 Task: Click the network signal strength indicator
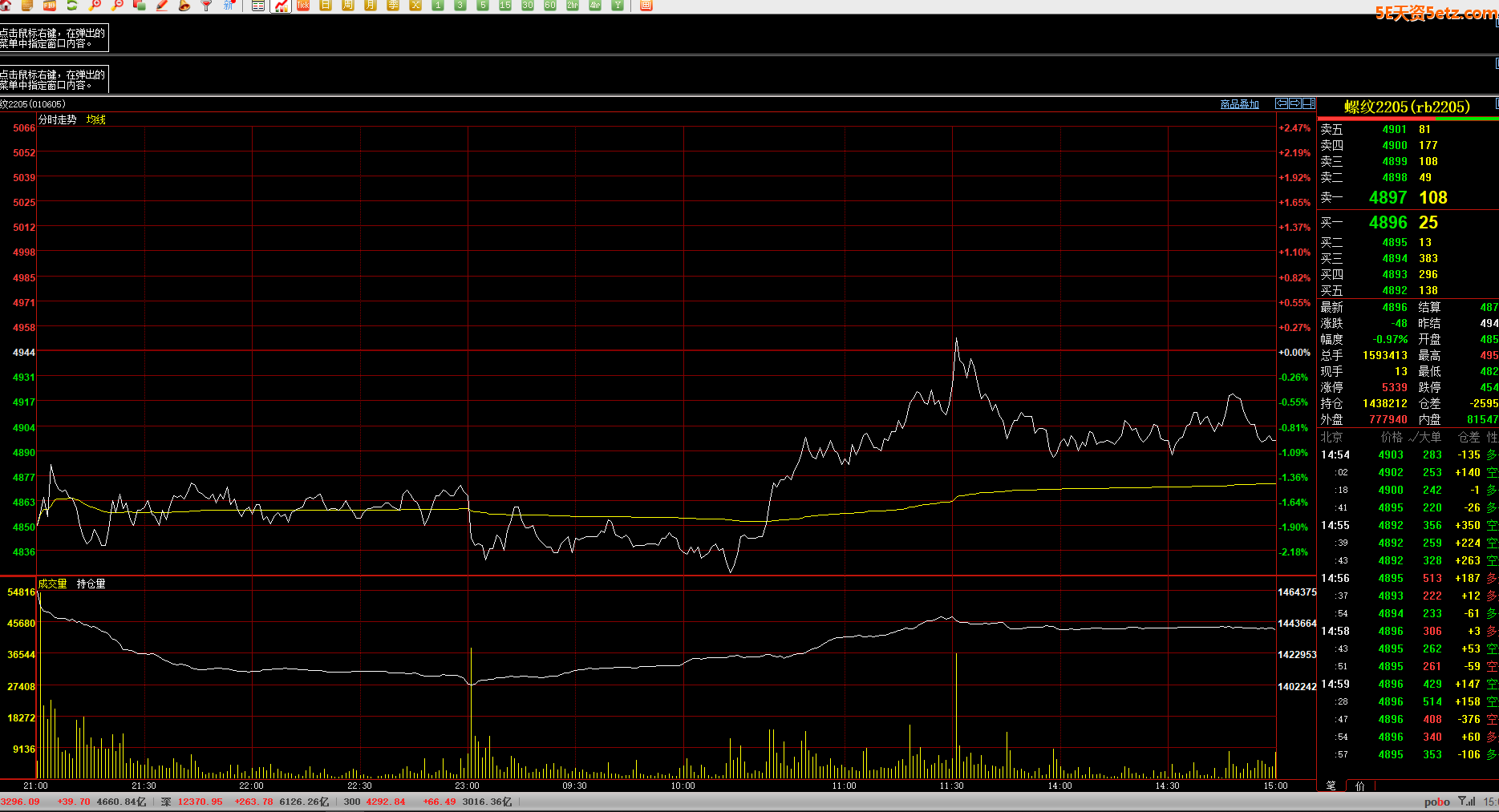pos(1467,802)
